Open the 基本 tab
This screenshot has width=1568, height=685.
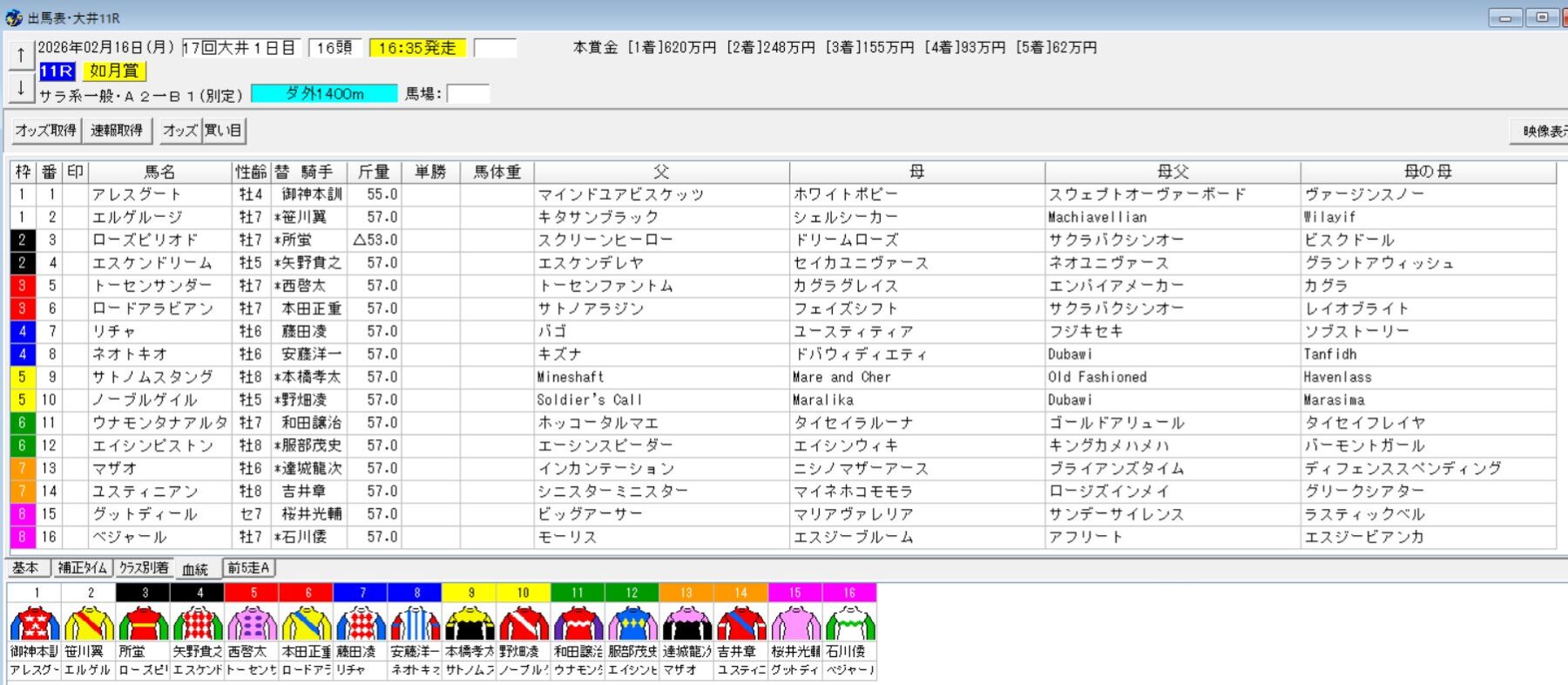(x=26, y=568)
